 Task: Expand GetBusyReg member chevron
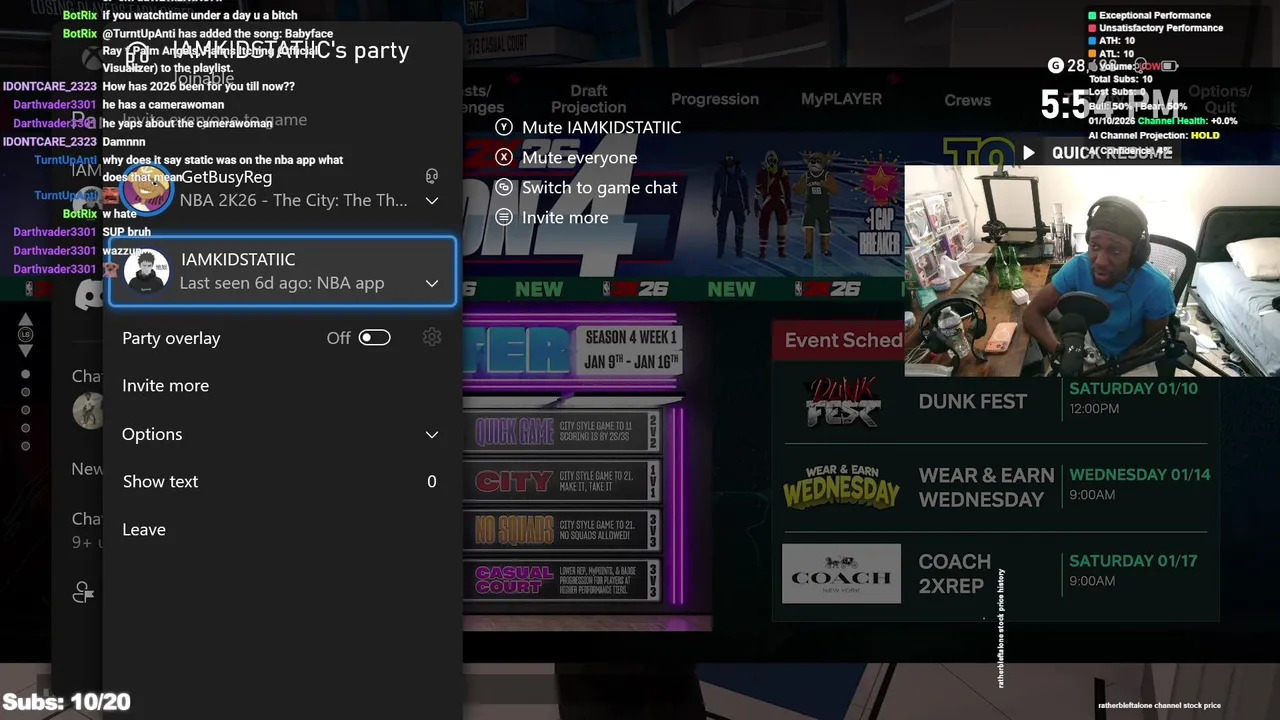[x=432, y=200]
